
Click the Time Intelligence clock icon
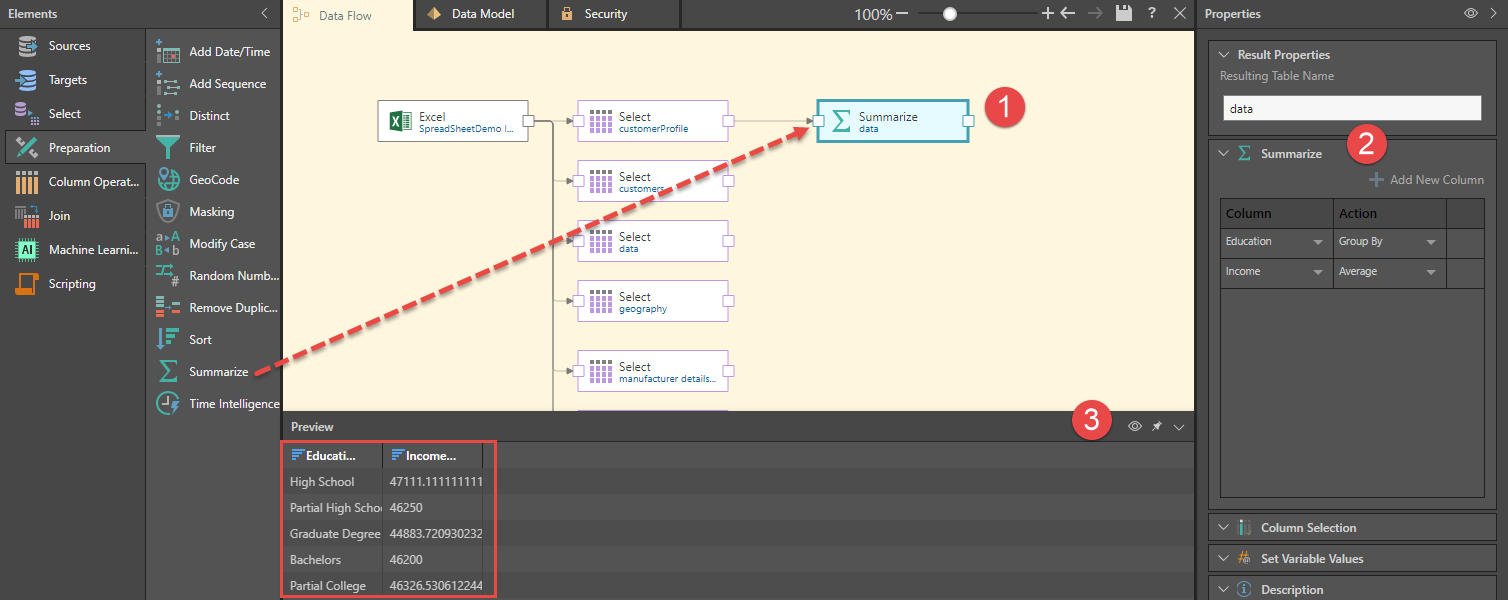point(168,403)
